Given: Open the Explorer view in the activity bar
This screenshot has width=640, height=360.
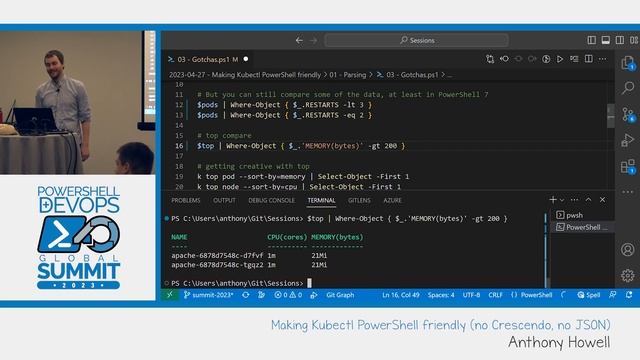Looking at the screenshot, I should 628,62.
